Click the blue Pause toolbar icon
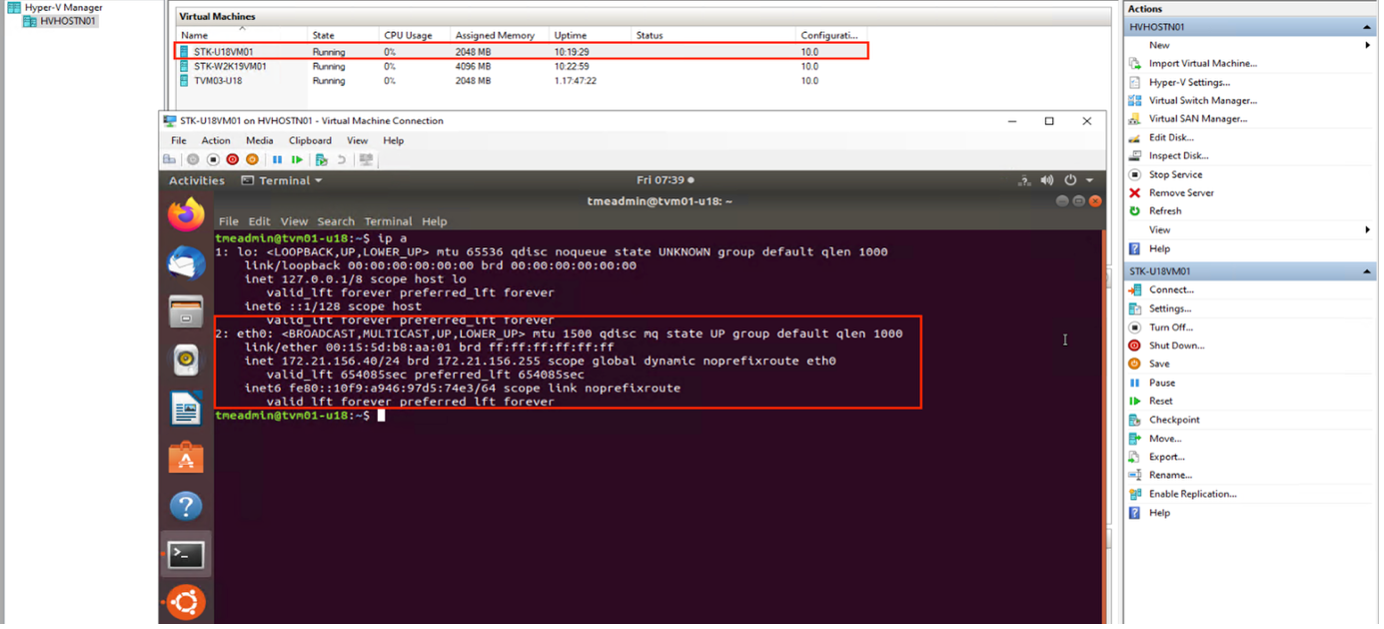Image resolution: width=1384 pixels, height=629 pixels. (x=277, y=160)
